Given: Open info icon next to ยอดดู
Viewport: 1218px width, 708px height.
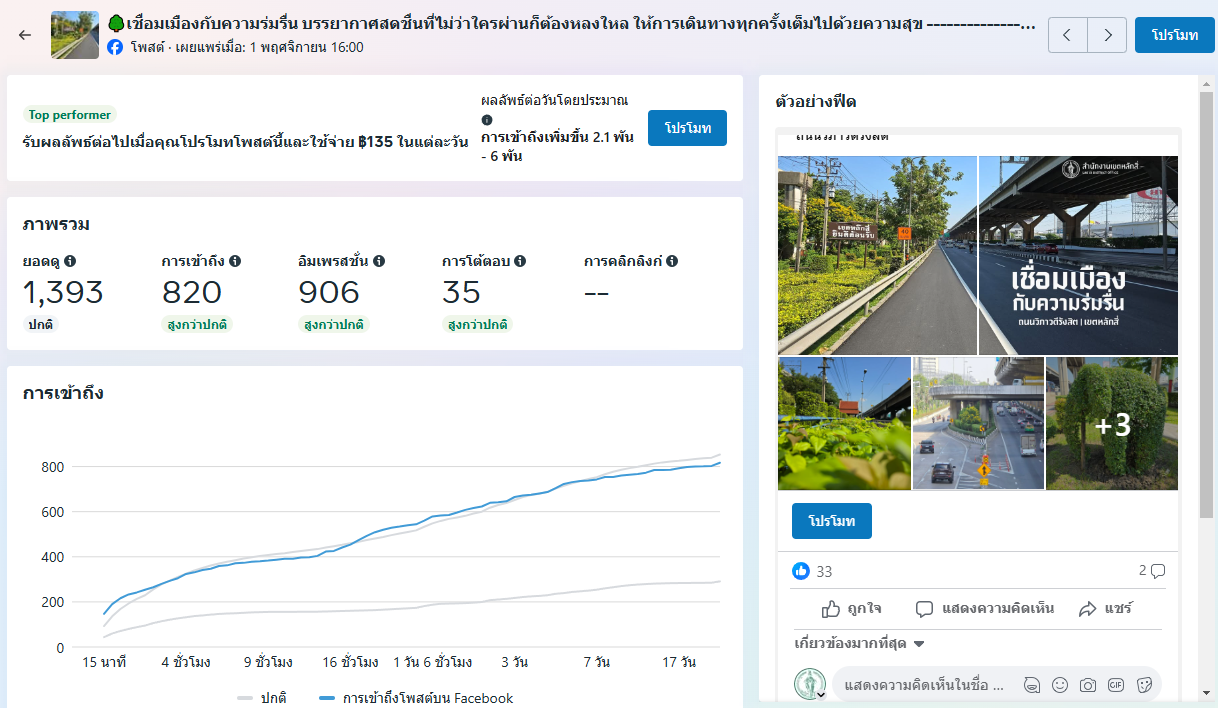Looking at the screenshot, I should coord(70,261).
